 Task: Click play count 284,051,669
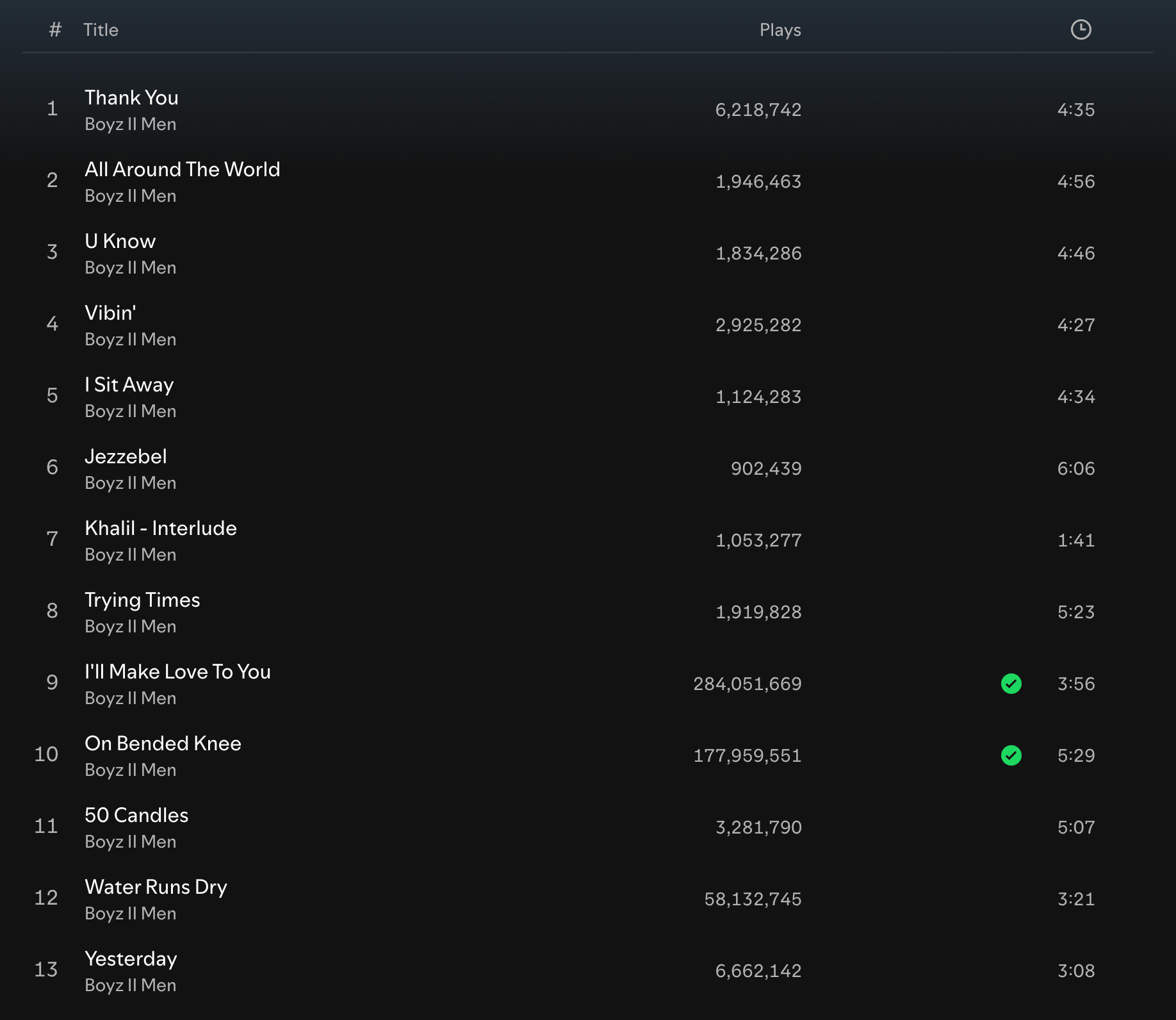[x=747, y=684]
